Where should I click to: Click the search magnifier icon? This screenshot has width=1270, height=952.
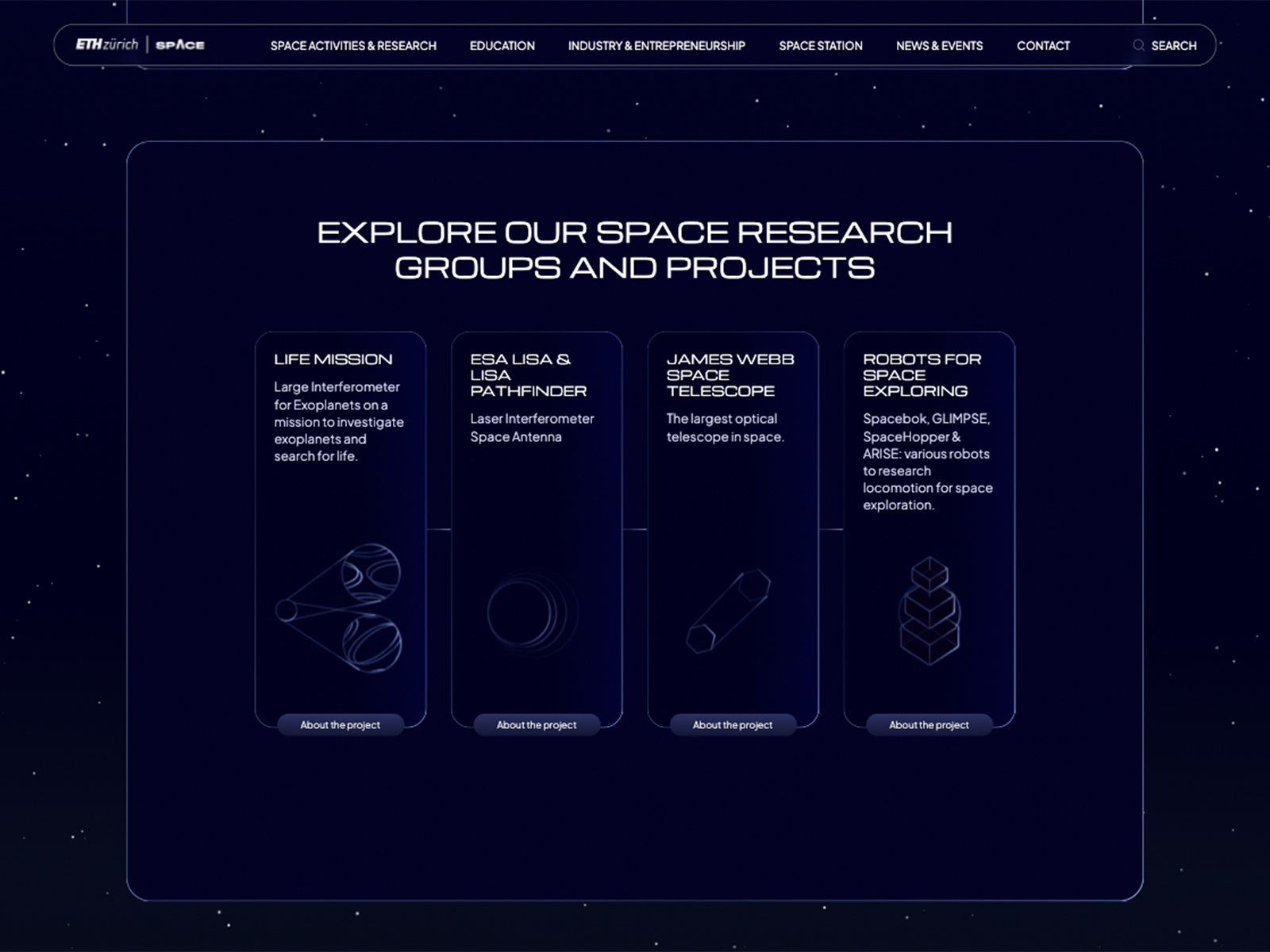pyautogui.click(x=1138, y=45)
